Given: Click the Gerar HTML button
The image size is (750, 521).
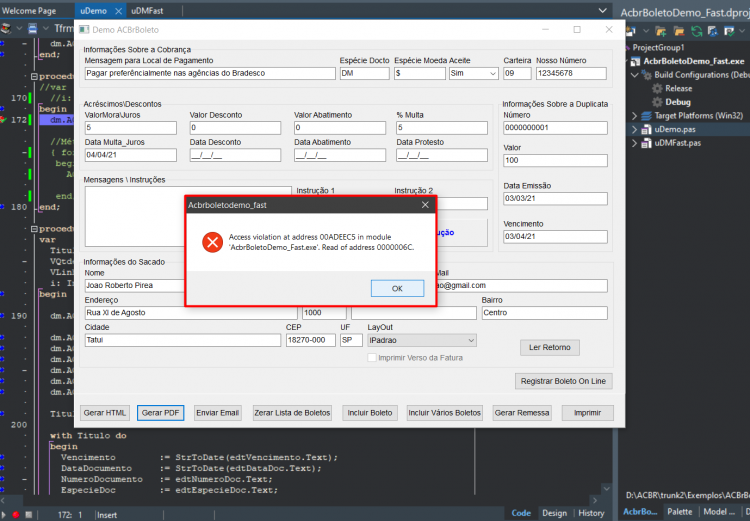Looking at the screenshot, I should pos(105,413).
